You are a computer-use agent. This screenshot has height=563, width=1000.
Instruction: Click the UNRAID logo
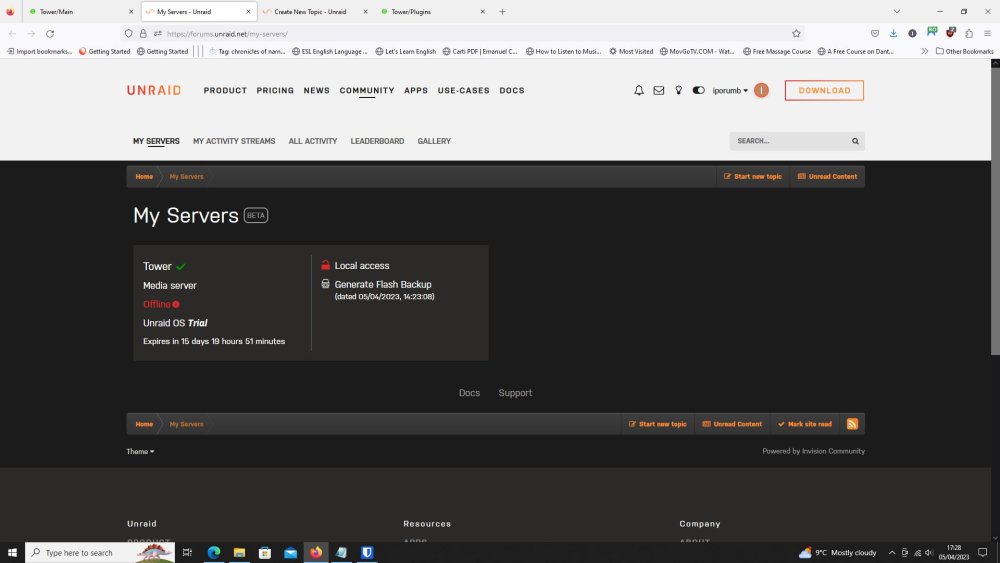point(154,91)
